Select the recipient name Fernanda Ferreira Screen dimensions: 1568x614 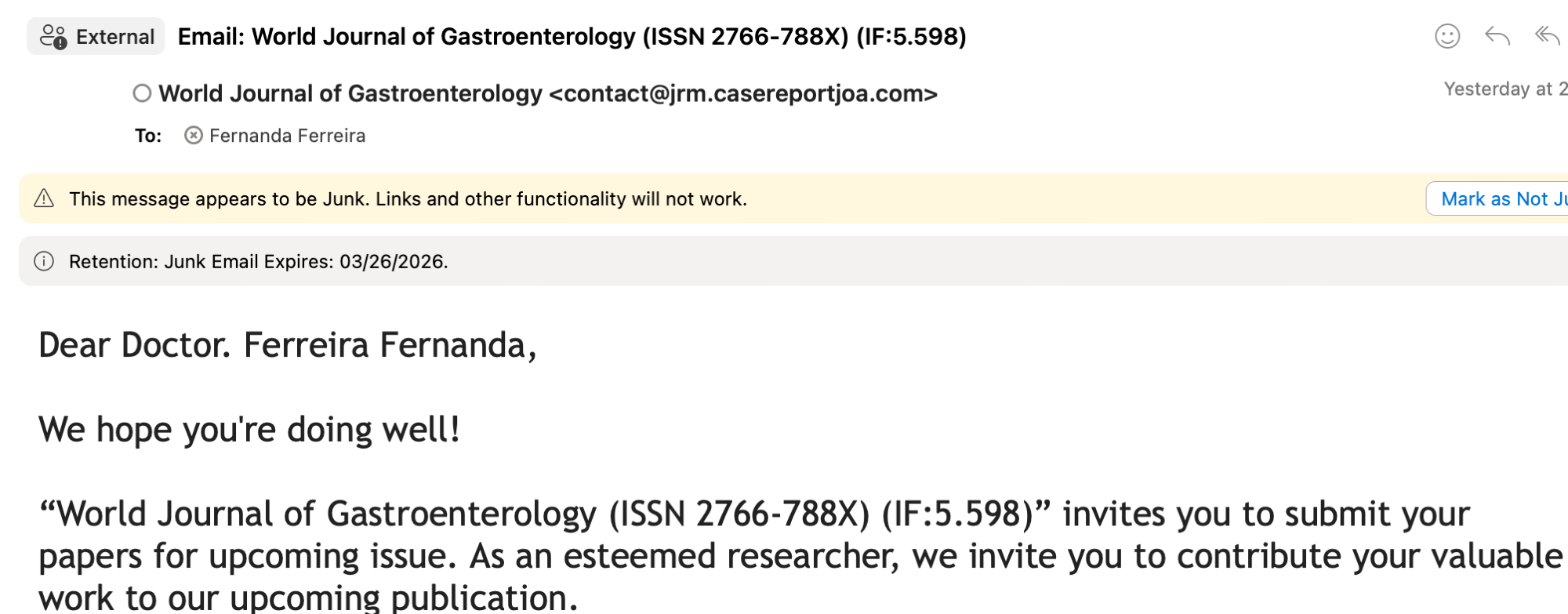(x=287, y=136)
